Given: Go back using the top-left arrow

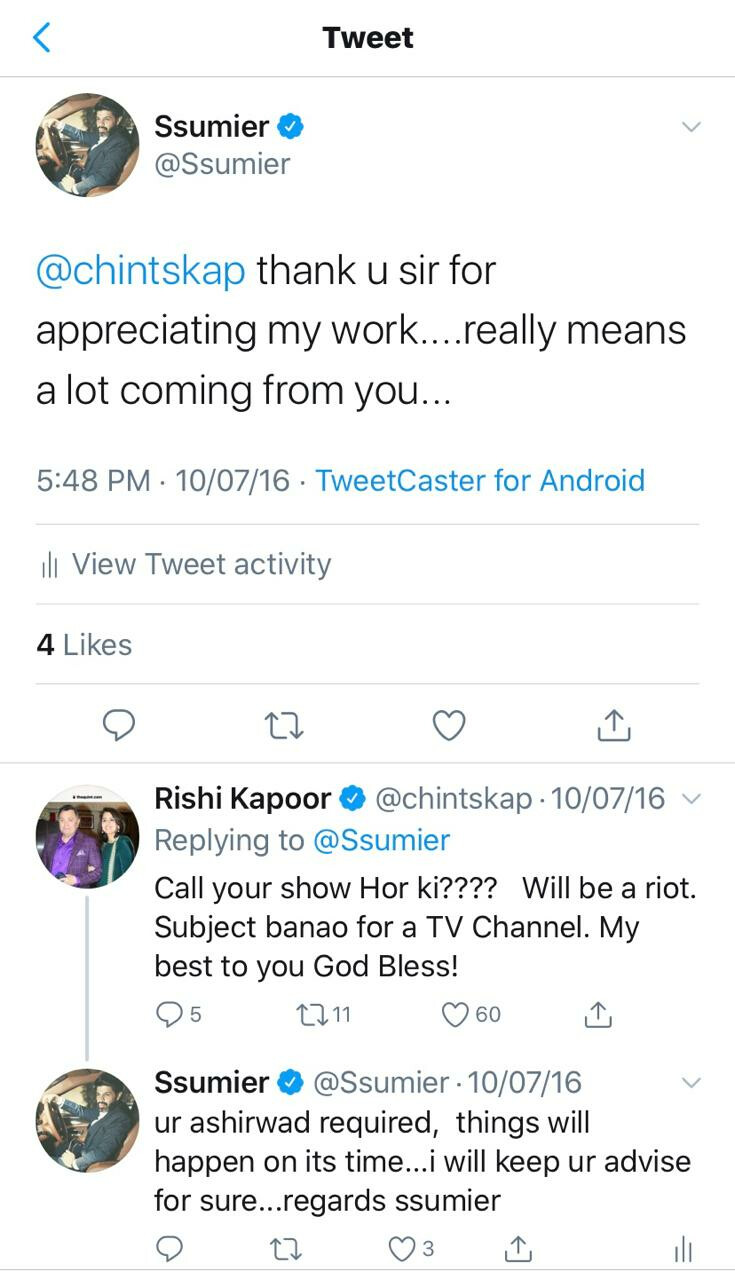Looking at the screenshot, I should (x=42, y=38).
